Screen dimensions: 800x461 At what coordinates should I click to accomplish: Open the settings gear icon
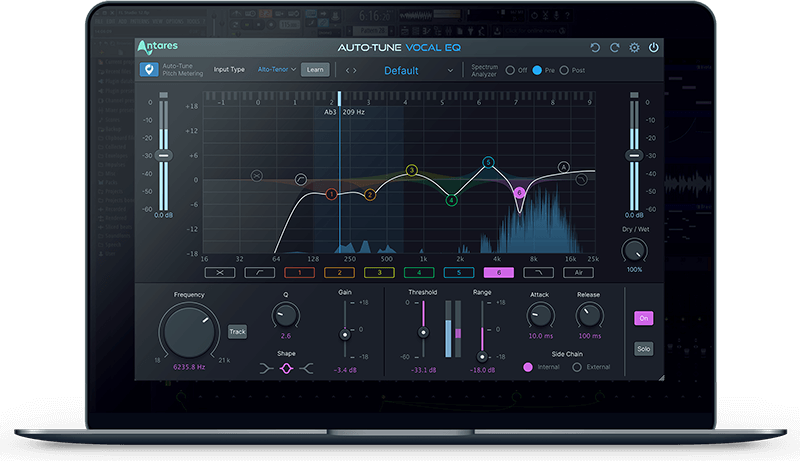(634, 47)
